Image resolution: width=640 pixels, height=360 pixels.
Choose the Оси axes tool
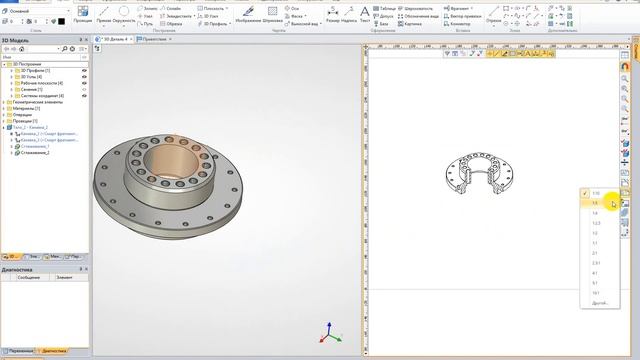click(x=292, y=8)
